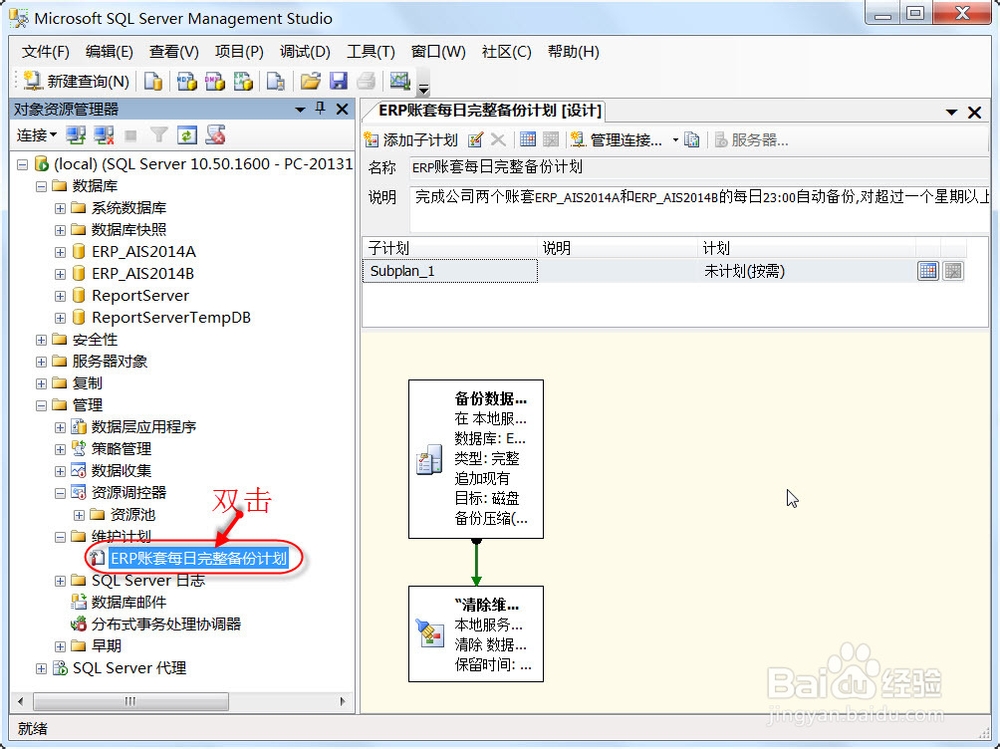Click the SQL Server Compact Query icon
The image size is (1000, 749).
coord(276,81)
